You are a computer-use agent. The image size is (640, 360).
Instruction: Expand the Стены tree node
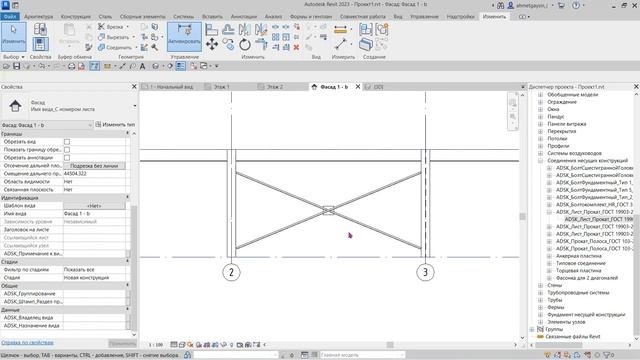click(540, 285)
